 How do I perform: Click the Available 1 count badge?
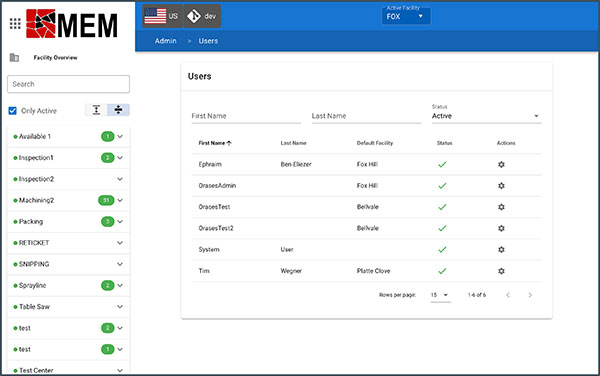(108, 137)
